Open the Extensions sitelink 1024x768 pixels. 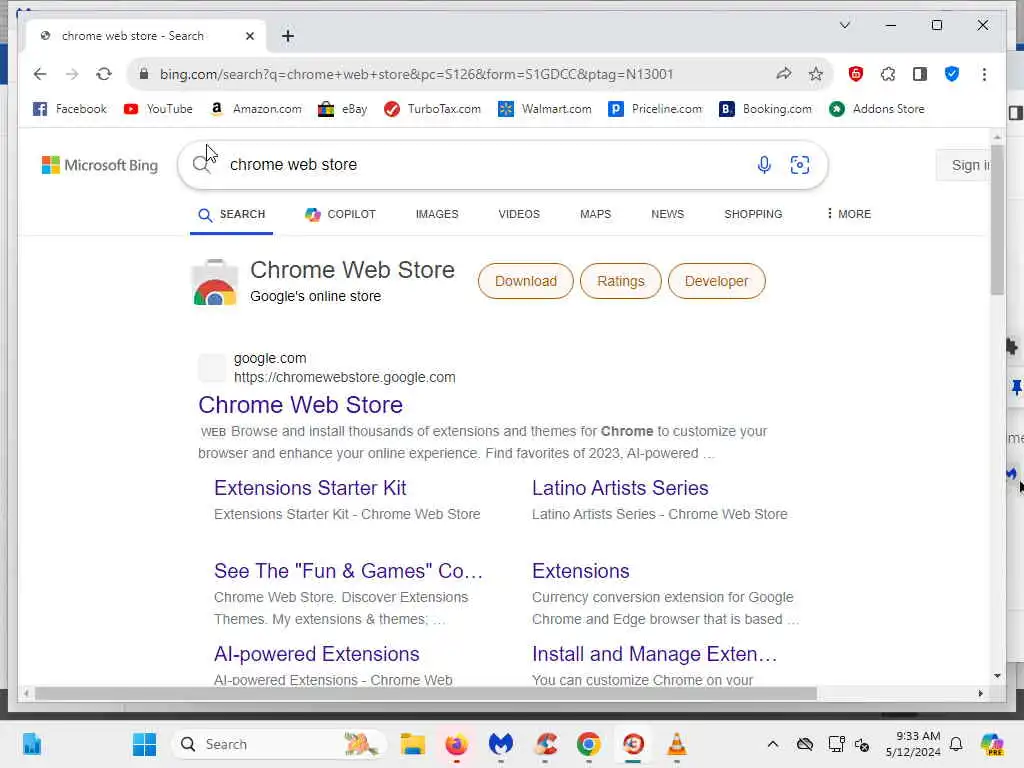pyautogui.click(x=581, y=571)
